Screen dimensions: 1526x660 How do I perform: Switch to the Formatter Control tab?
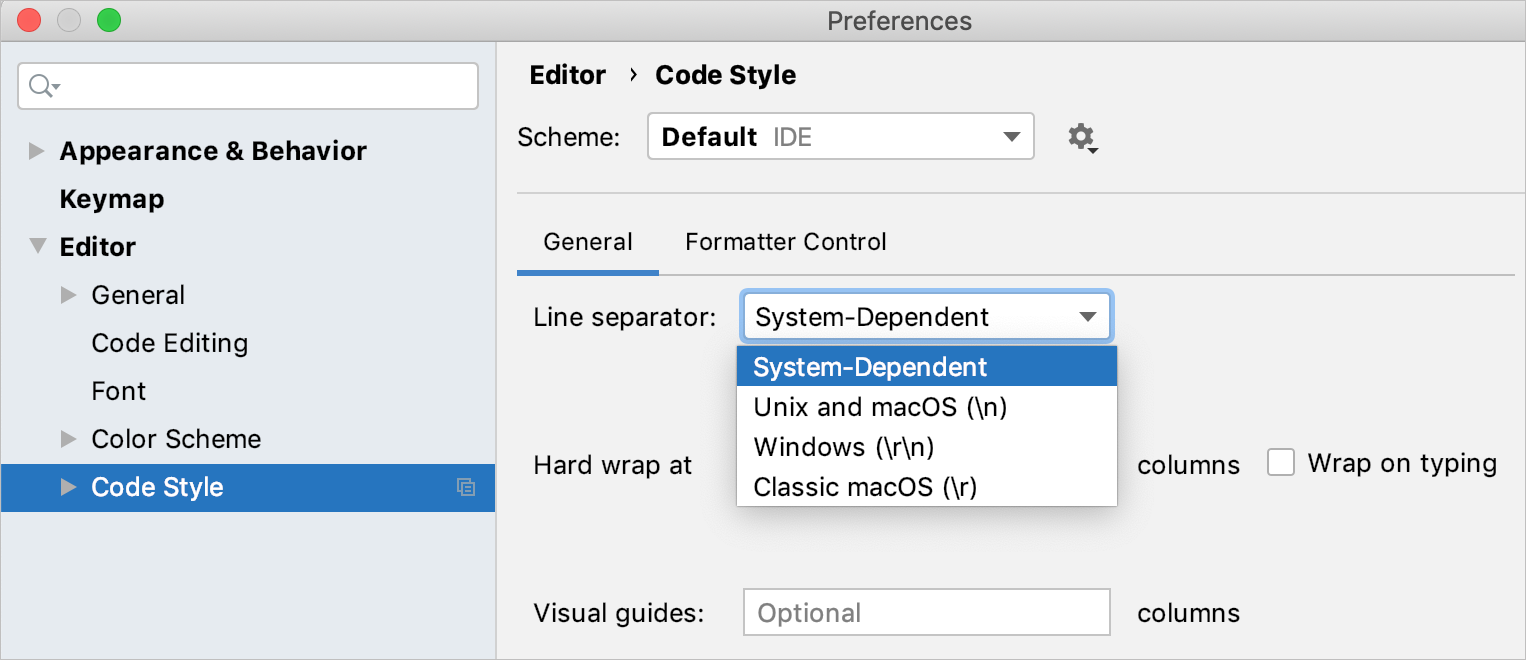pos(785,242)
